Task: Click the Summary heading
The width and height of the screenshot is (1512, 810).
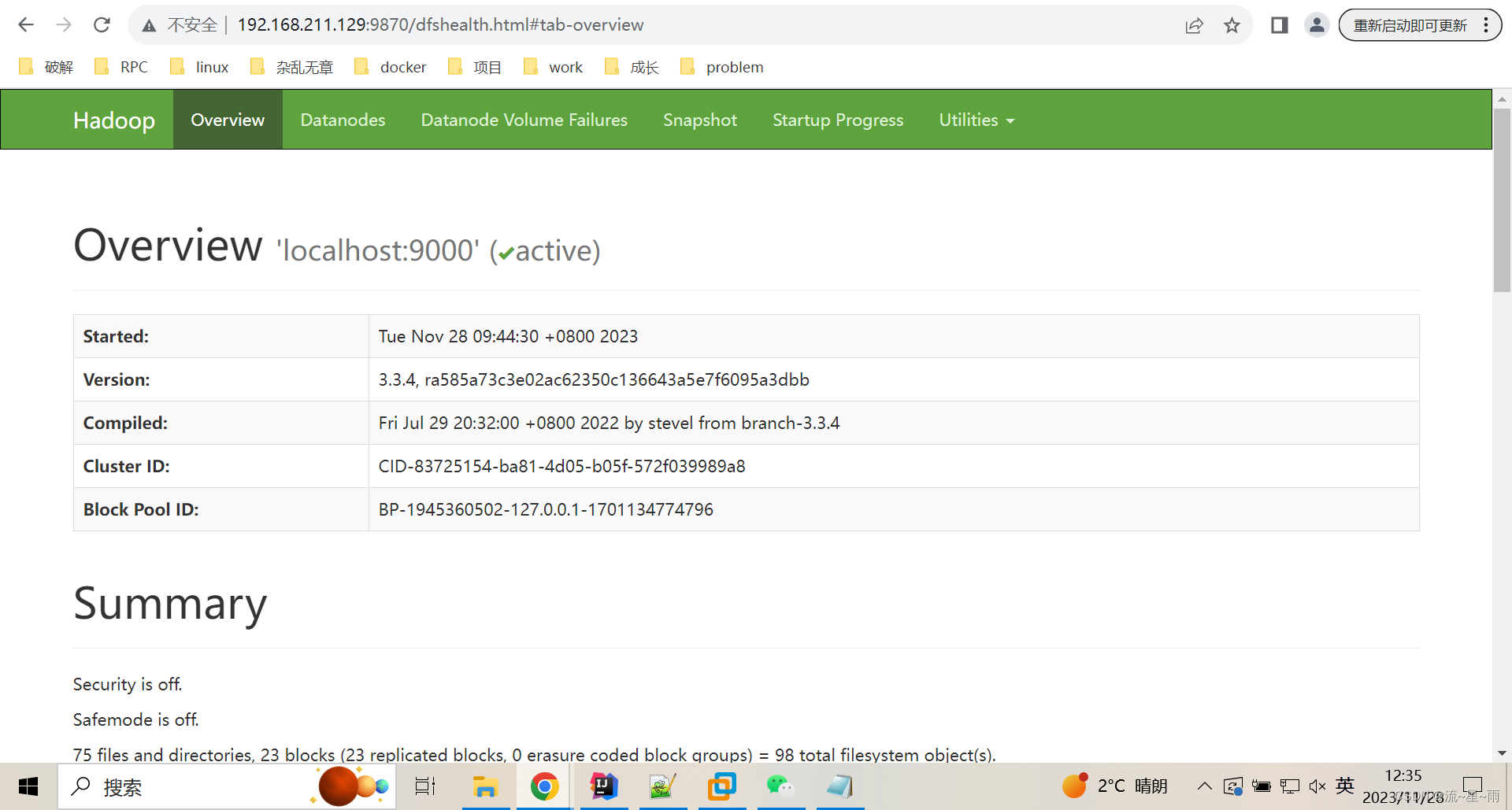Action: [170, 604]
